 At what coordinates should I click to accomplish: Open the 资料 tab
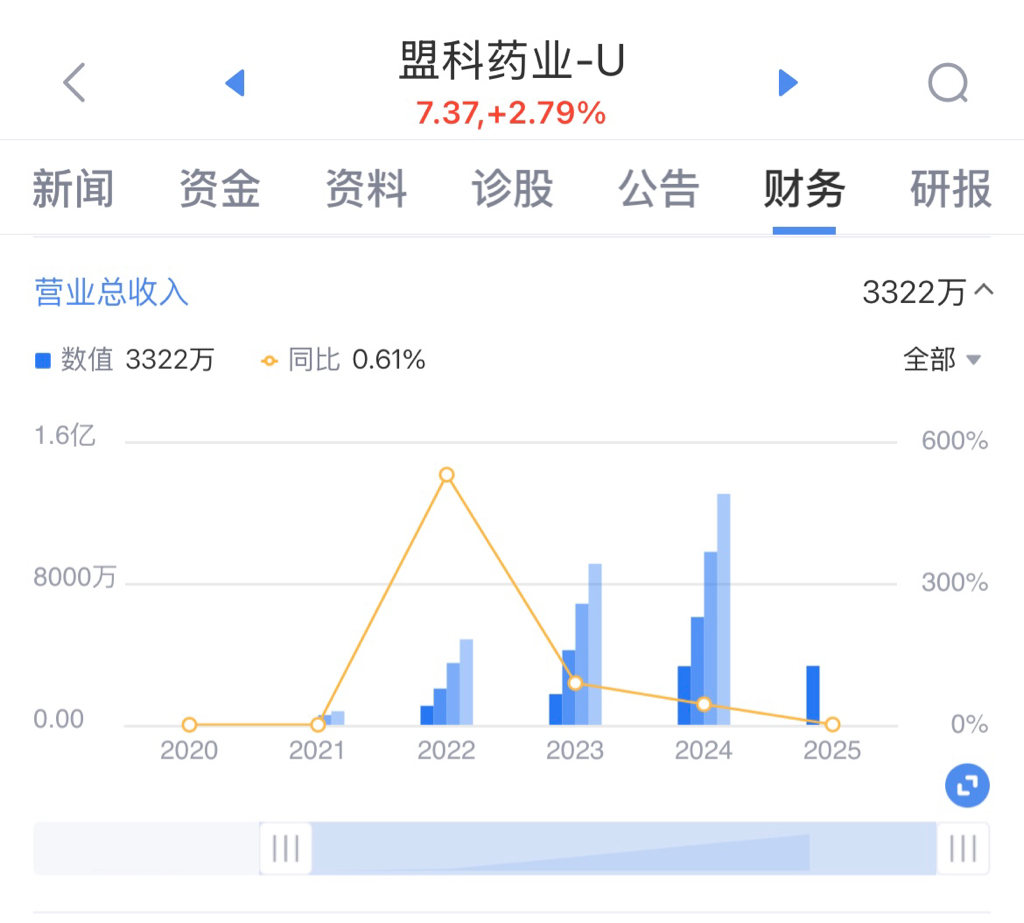tap(366, 188)
